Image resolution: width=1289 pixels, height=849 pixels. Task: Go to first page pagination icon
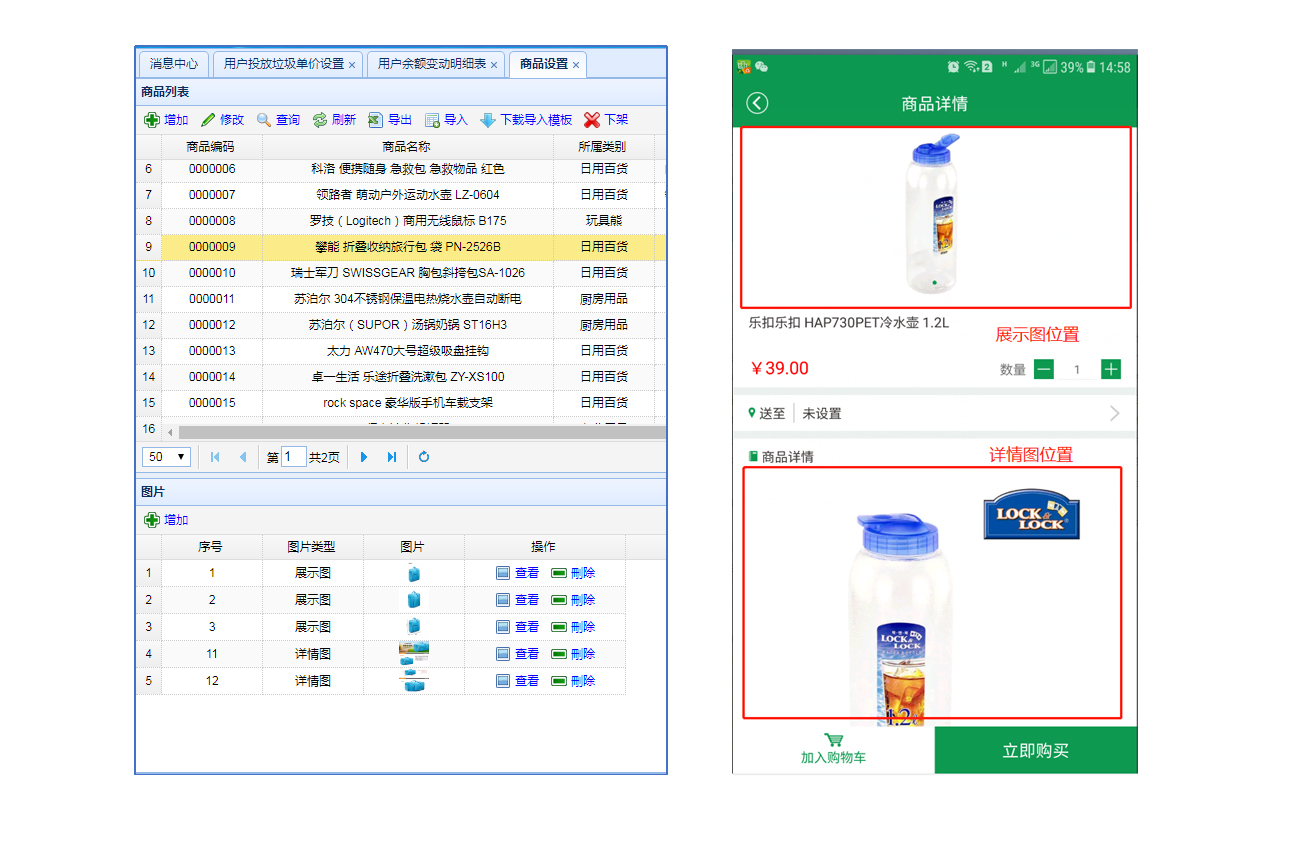pyautogui.click(x=214, y=457)
